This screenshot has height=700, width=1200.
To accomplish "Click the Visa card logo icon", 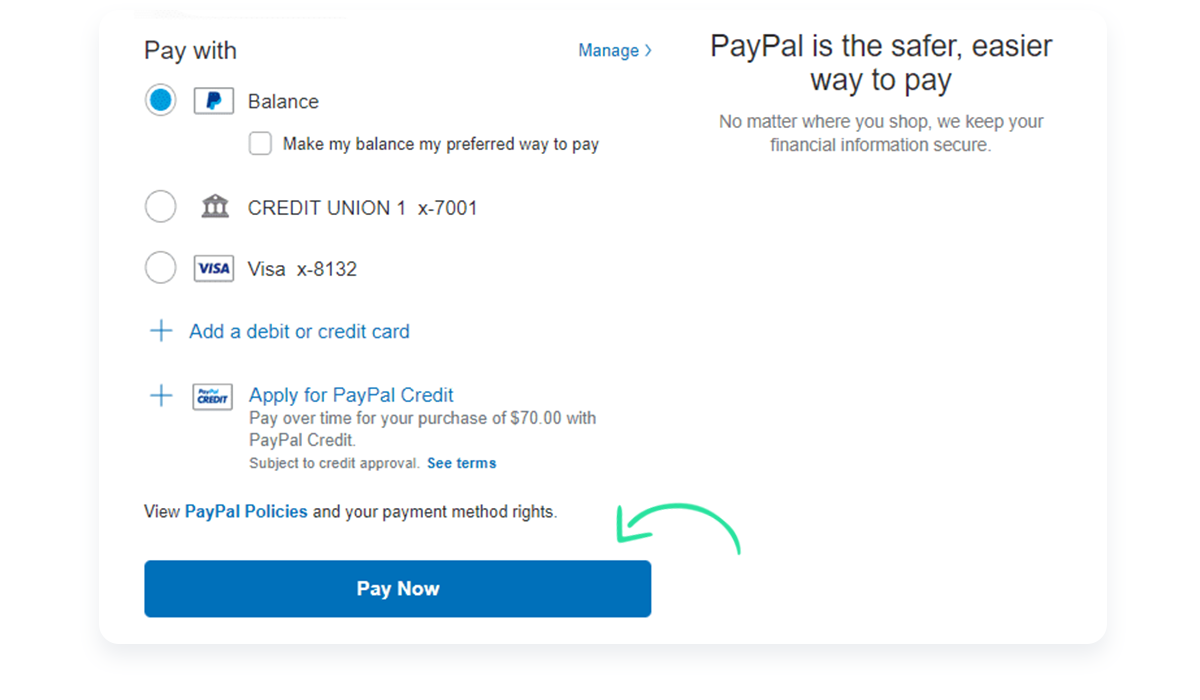I will [213, 268].
